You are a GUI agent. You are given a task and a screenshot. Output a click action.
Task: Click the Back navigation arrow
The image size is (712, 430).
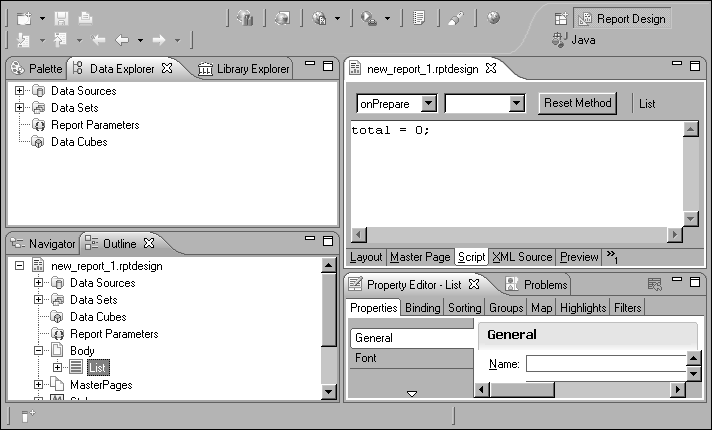coord(122,40)
